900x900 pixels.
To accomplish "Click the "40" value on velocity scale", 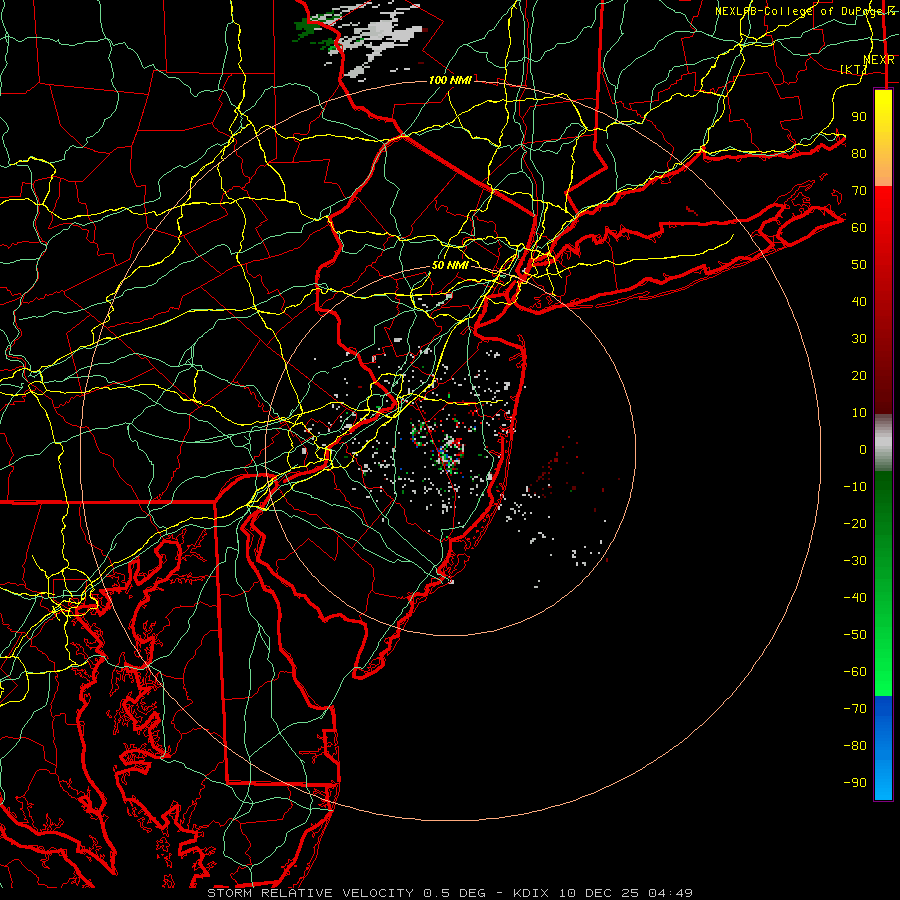I will (859, 301).
